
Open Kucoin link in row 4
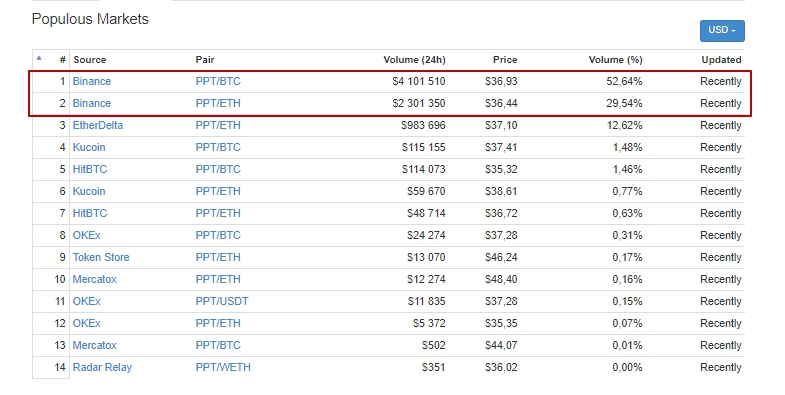(89, 147)
